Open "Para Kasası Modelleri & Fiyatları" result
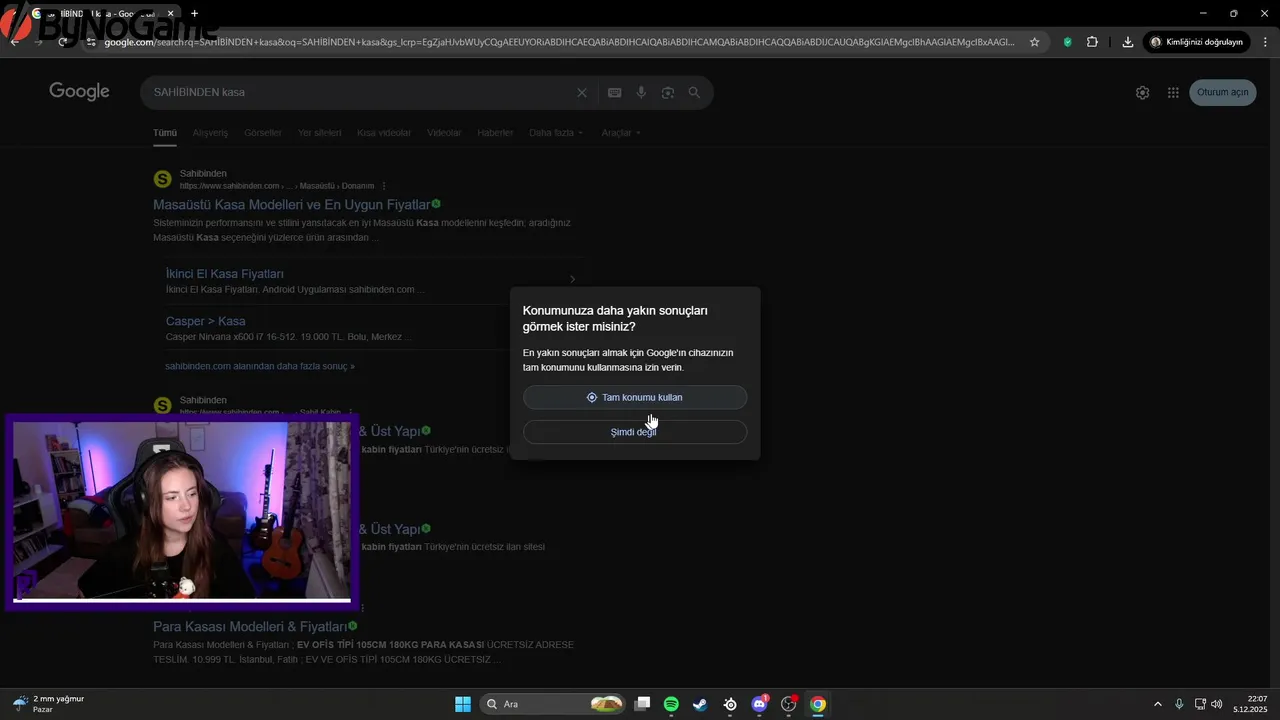 [x=250, y=627]
